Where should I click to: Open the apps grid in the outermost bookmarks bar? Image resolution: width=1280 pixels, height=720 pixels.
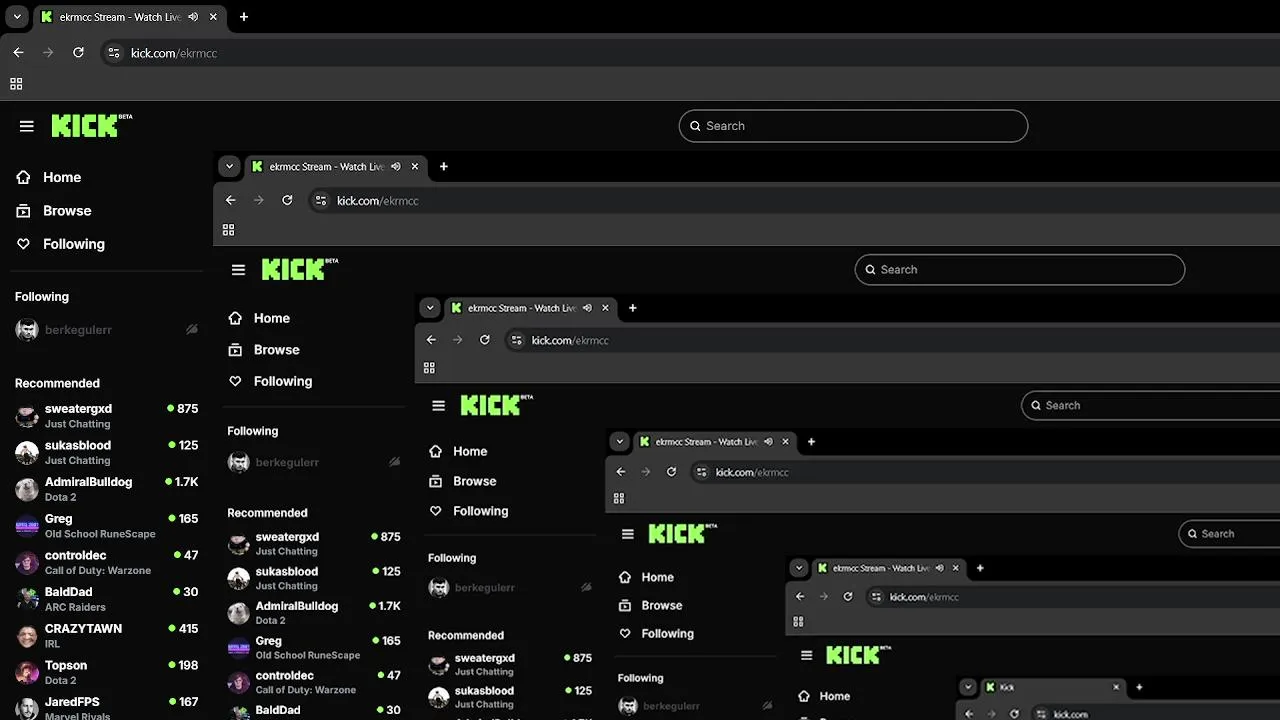click(16, 84)
